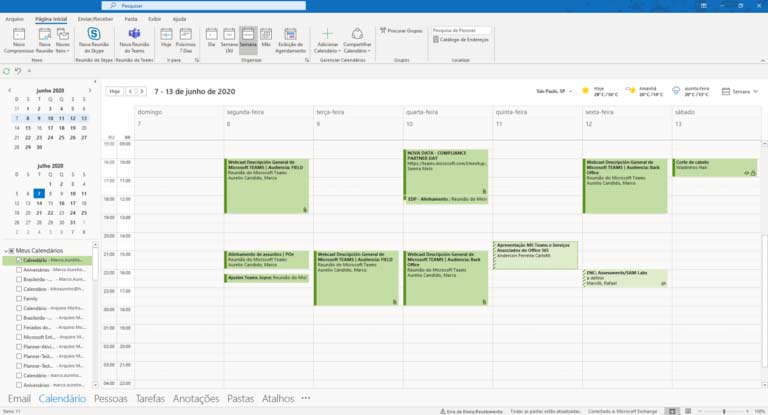Viewport: 768px width, 415px height.
Task: Switch to Semana Útil view
Action: tap(229, 40)
